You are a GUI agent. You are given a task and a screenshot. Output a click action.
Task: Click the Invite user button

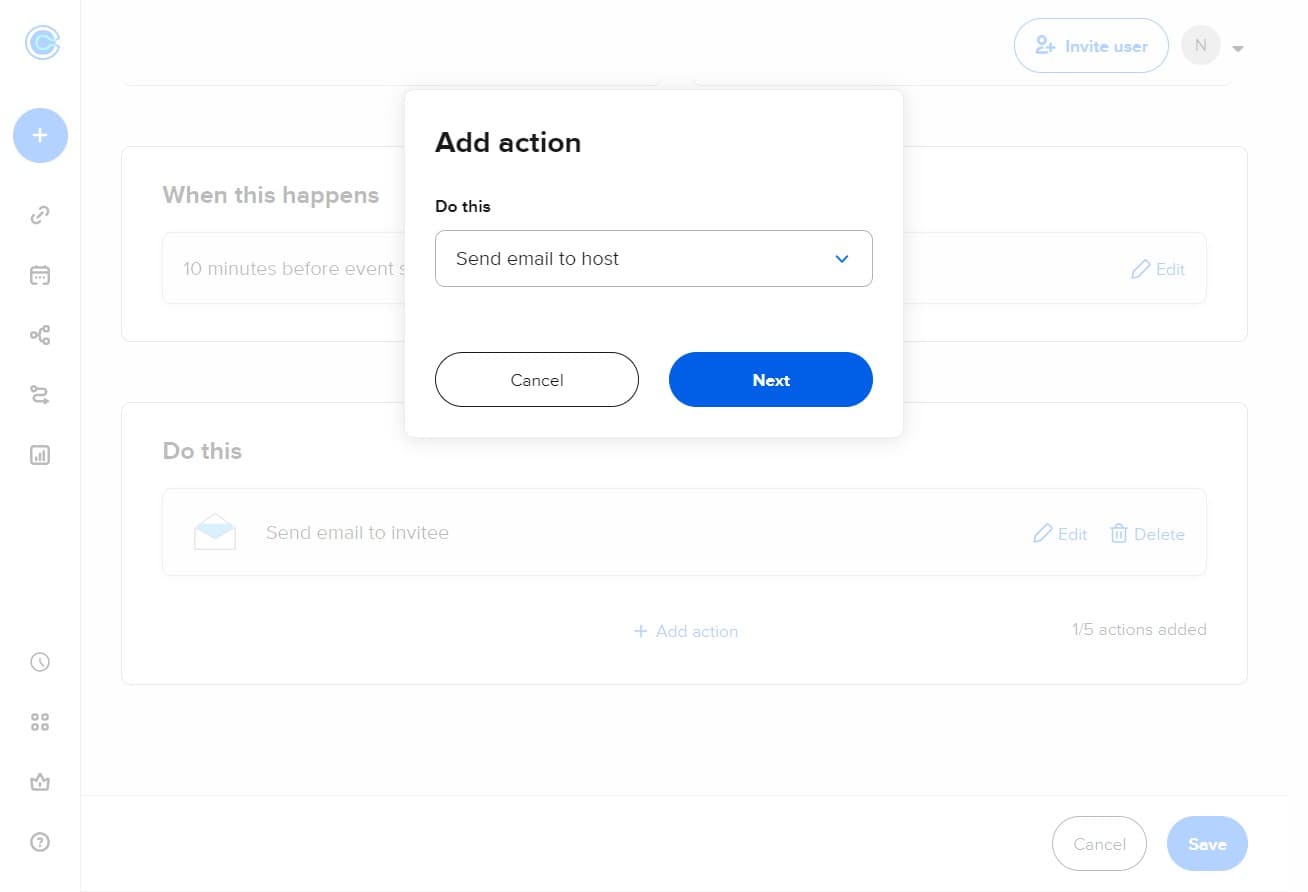[1090, 46]
